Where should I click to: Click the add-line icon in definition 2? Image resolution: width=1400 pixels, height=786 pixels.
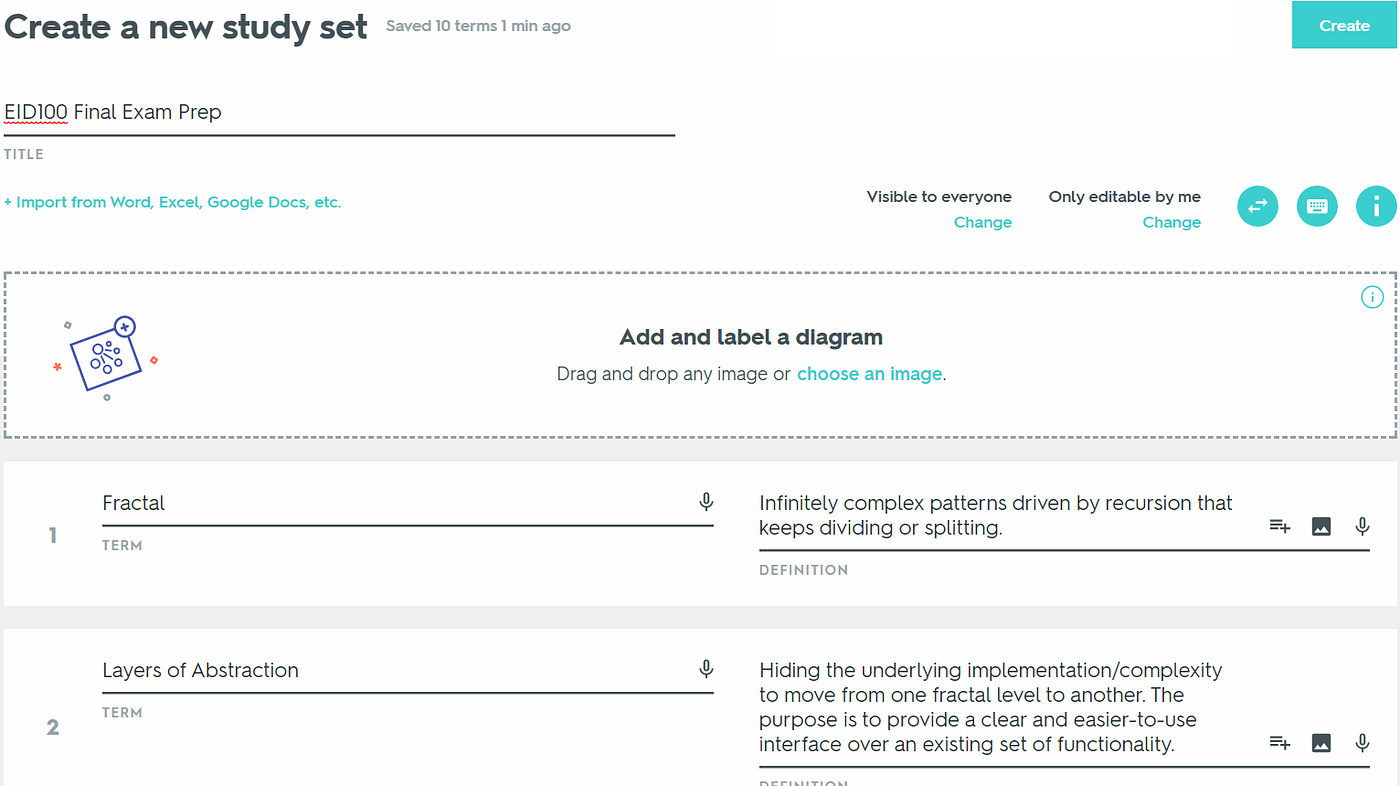pyautogui.click(x=1280, y=742)
